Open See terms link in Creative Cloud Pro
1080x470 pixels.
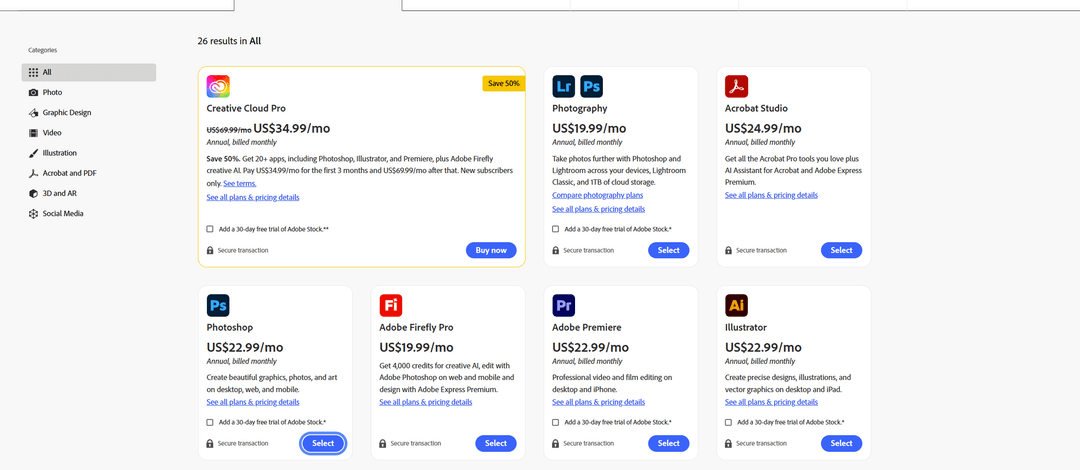(240, 183)
